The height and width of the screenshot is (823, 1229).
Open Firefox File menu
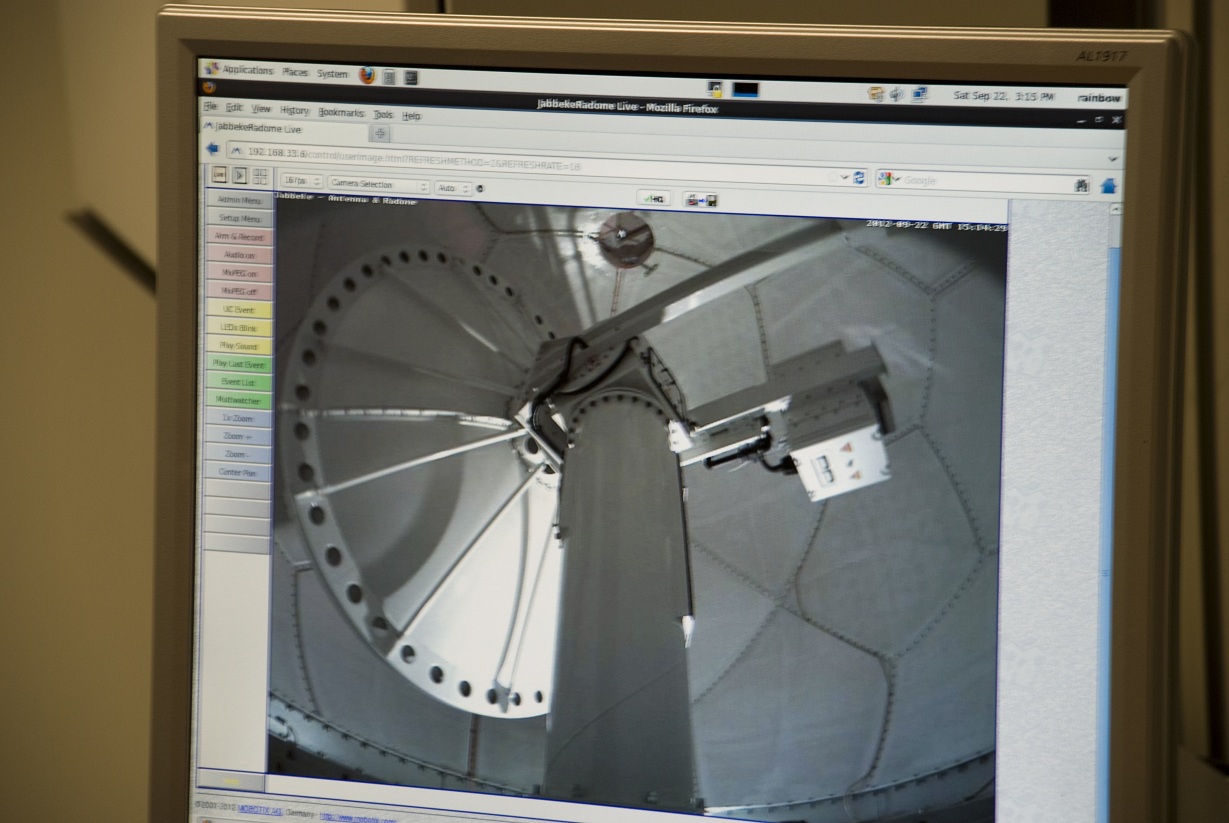210,106
